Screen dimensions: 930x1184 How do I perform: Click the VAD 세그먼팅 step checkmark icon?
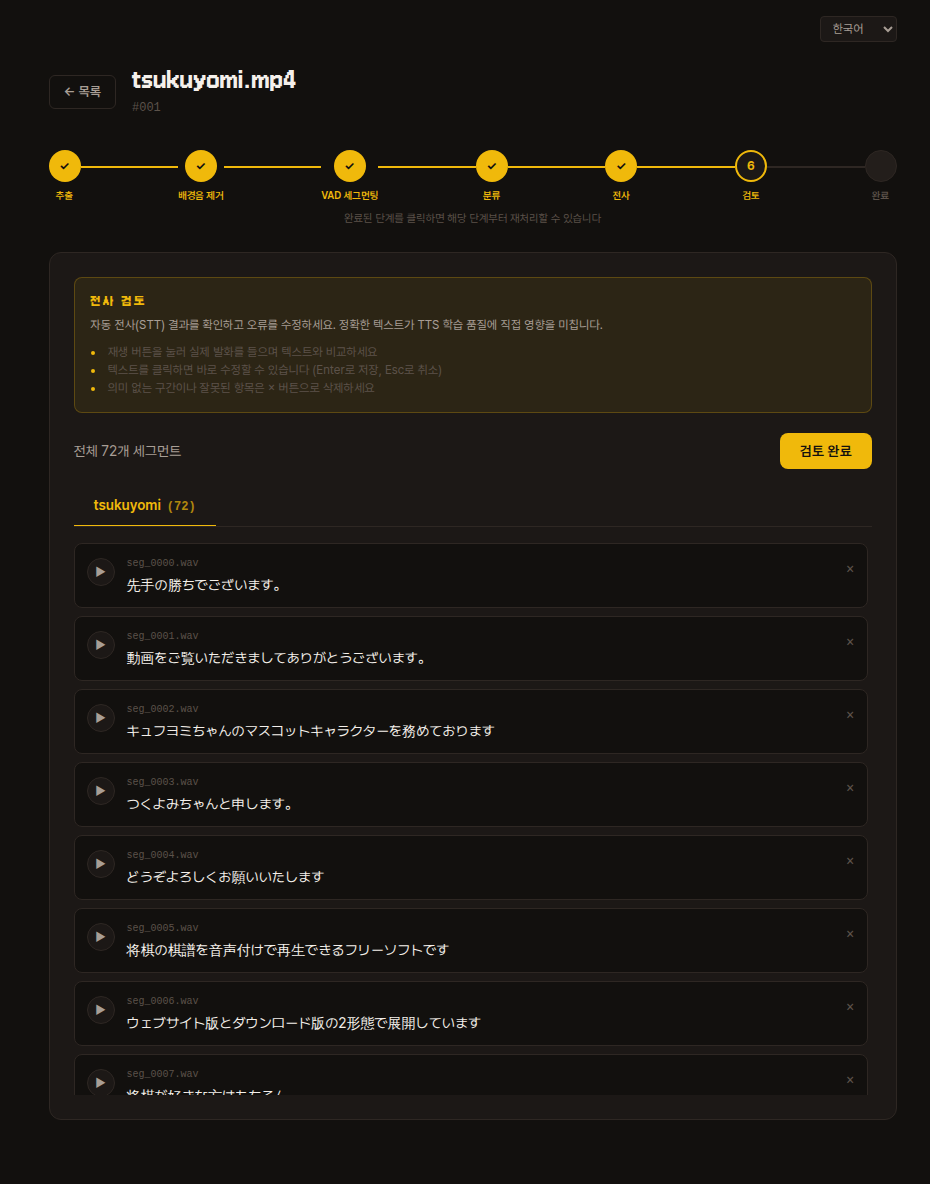pyautogui.click(x=350, y=166)
